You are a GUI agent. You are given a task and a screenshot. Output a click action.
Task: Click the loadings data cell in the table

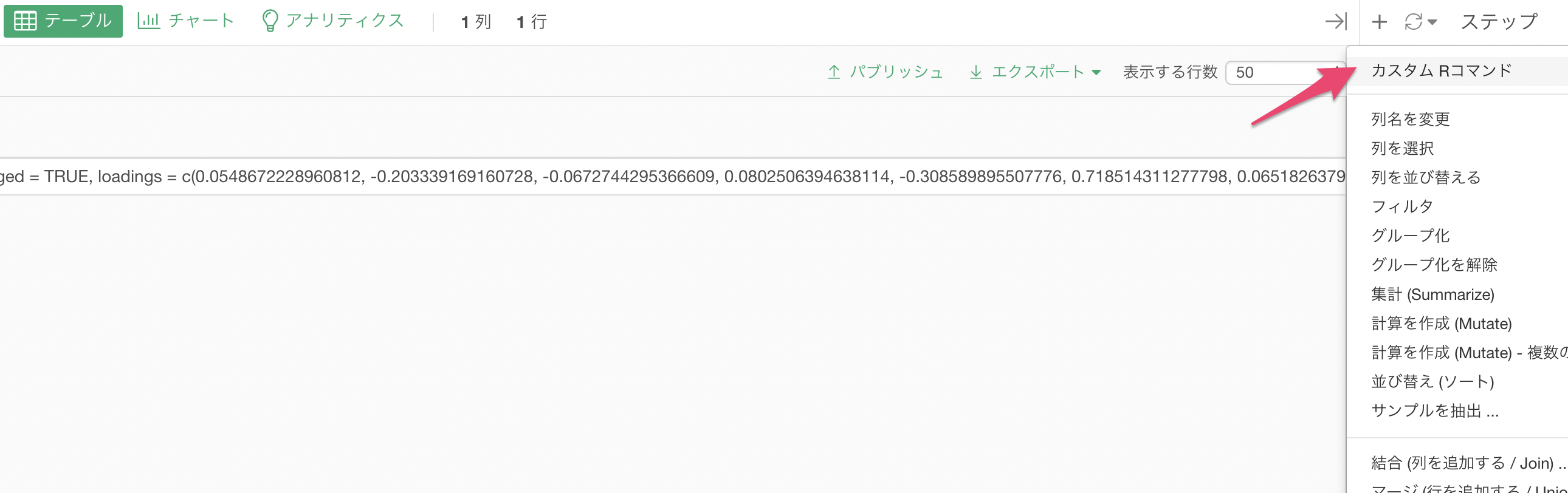(x=672, y=176)
